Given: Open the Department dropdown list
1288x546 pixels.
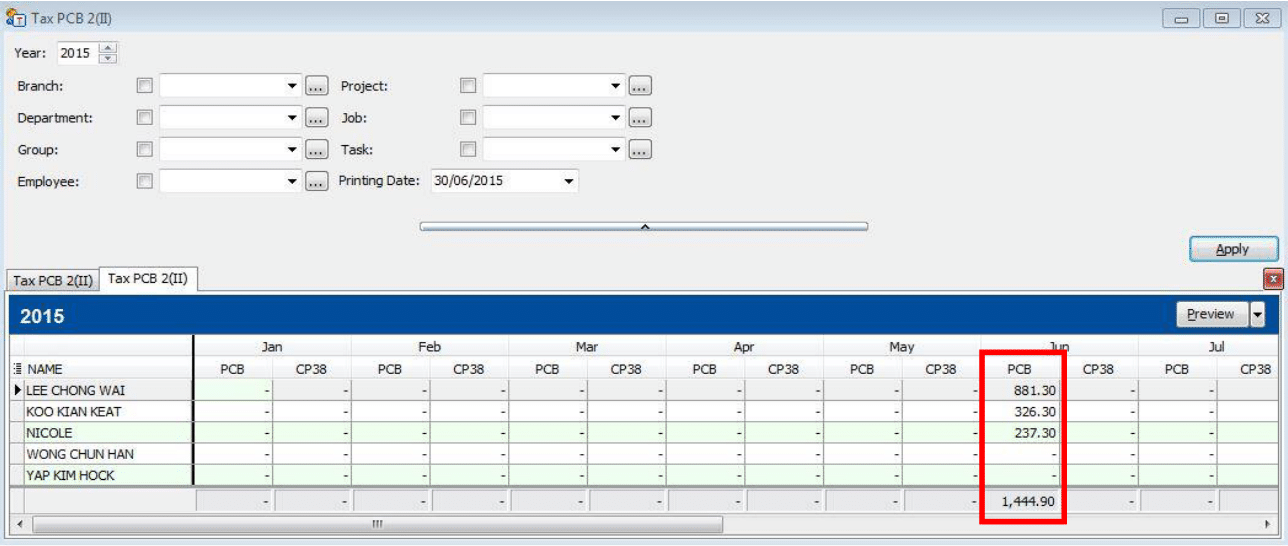Looking at the screenshot, I should click(292, 118).
